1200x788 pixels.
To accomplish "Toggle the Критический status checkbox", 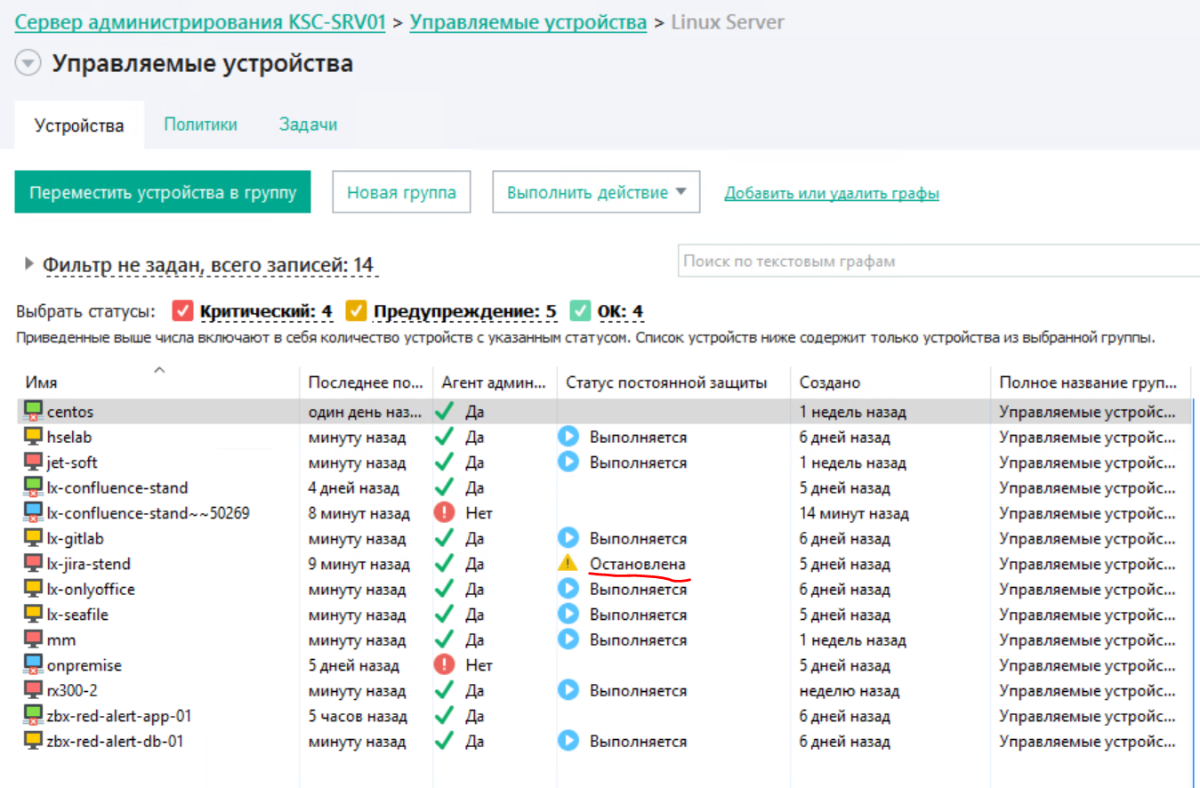I will pyautogui.click(x=182, y=311).
